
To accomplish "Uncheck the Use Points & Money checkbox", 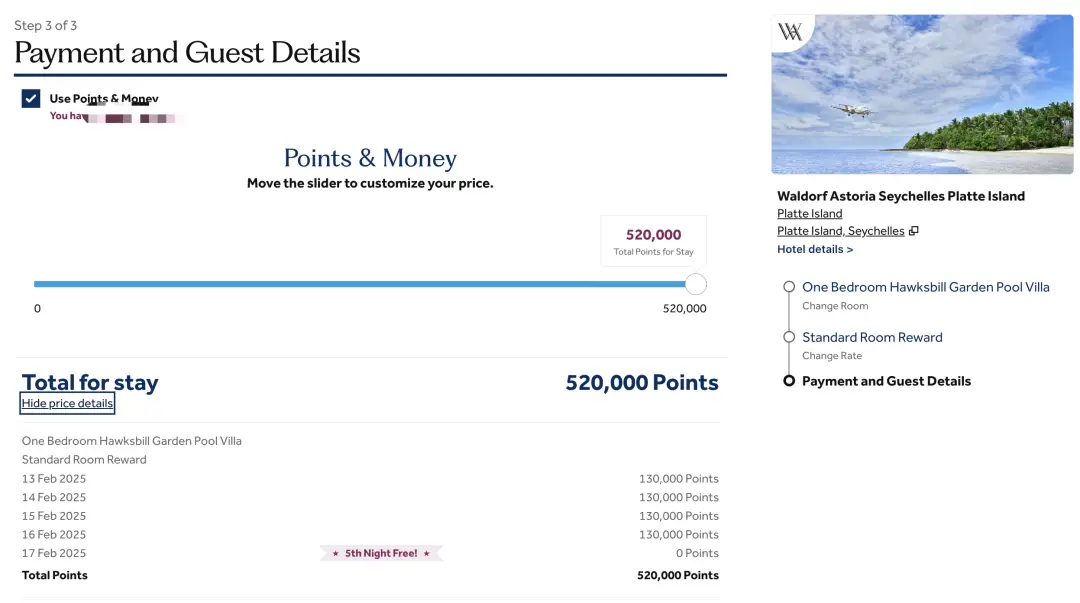I will (31, 98).
